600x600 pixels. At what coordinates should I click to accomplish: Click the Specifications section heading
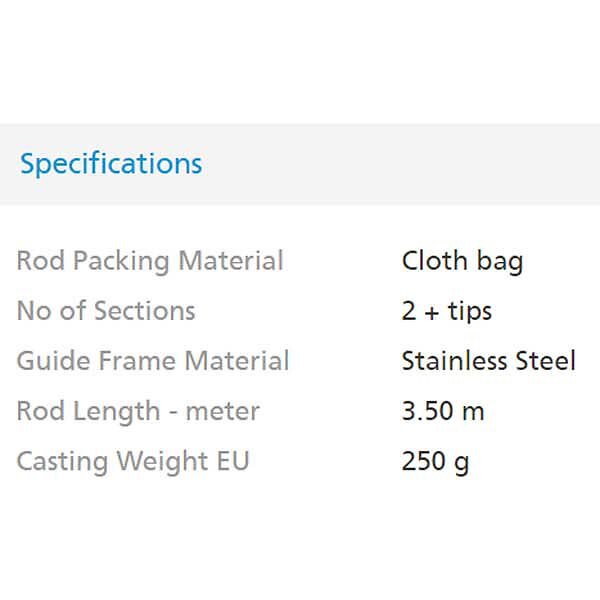click(x=111, y=164)
